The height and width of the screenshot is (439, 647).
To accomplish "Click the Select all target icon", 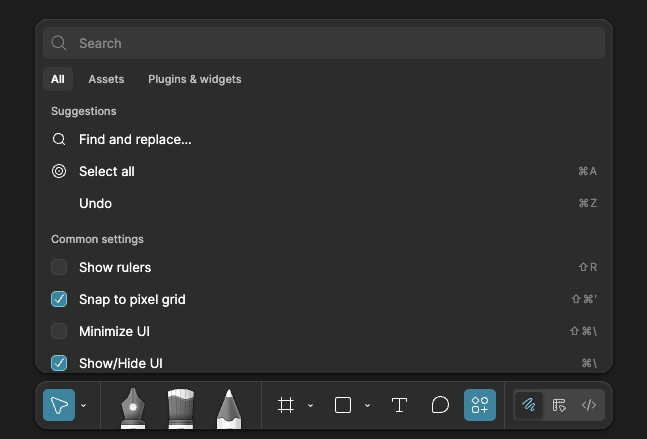I will [59, 171].
